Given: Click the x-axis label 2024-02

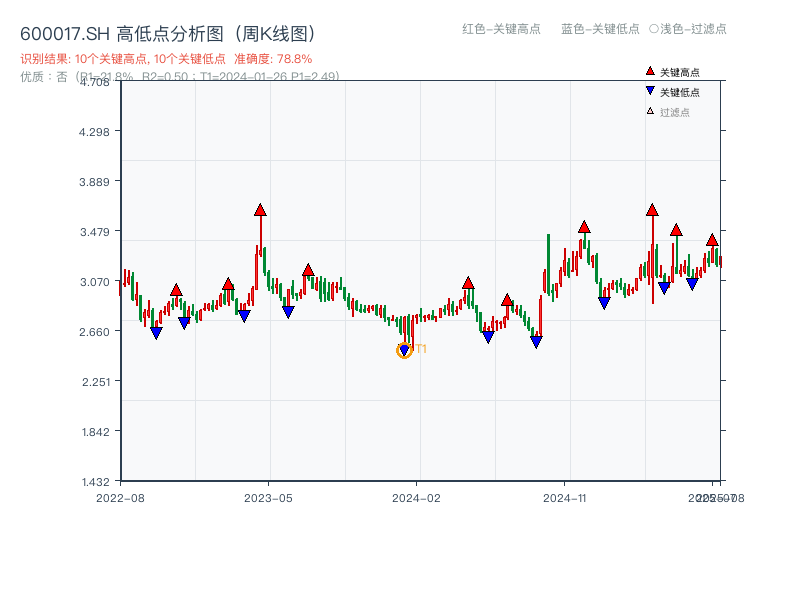Looking at the screenshot, I should point(416,498).
